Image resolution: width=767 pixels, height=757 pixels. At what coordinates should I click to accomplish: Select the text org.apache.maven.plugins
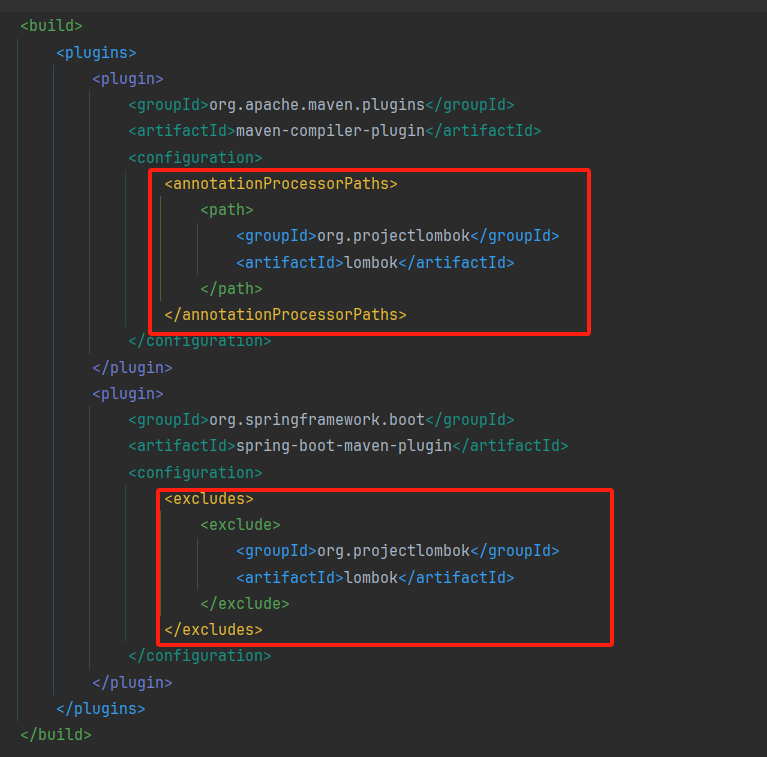(317, 105)
